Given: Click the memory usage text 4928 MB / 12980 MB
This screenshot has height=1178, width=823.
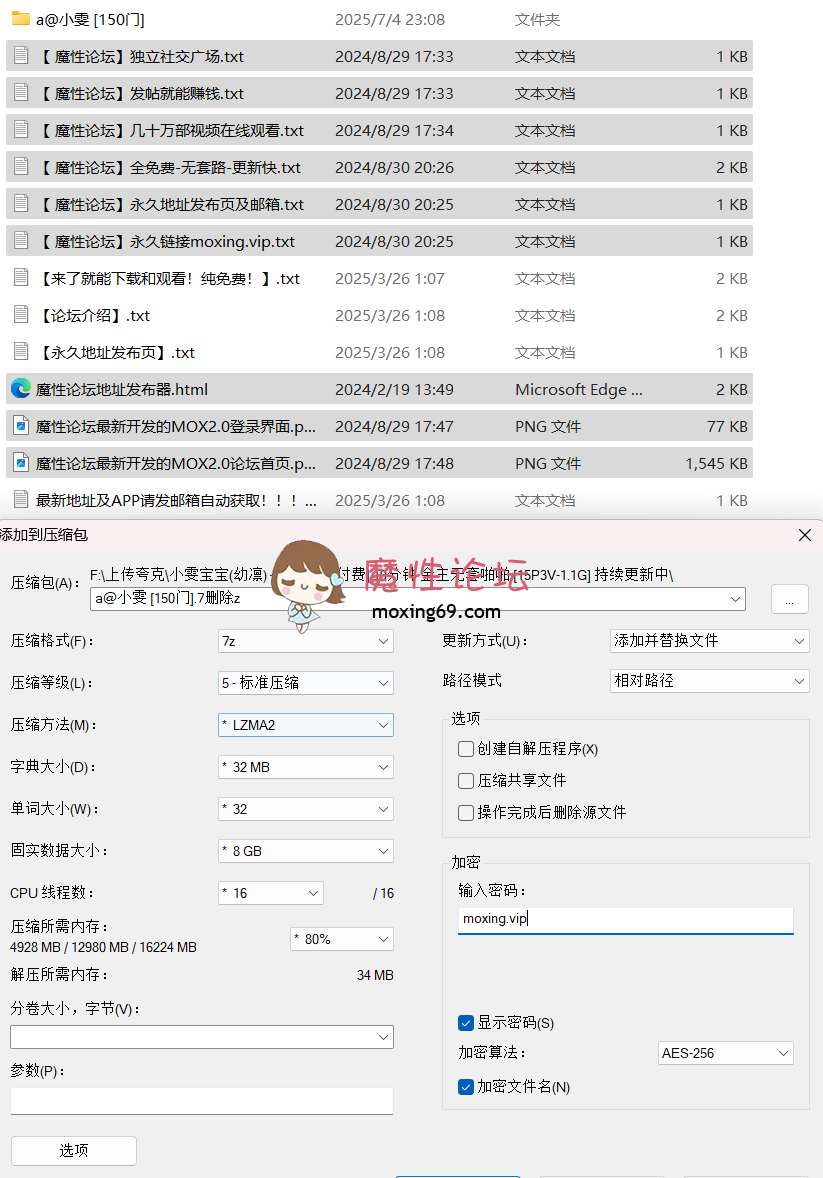Looking at the screenshot, I should tap(104, 947).
